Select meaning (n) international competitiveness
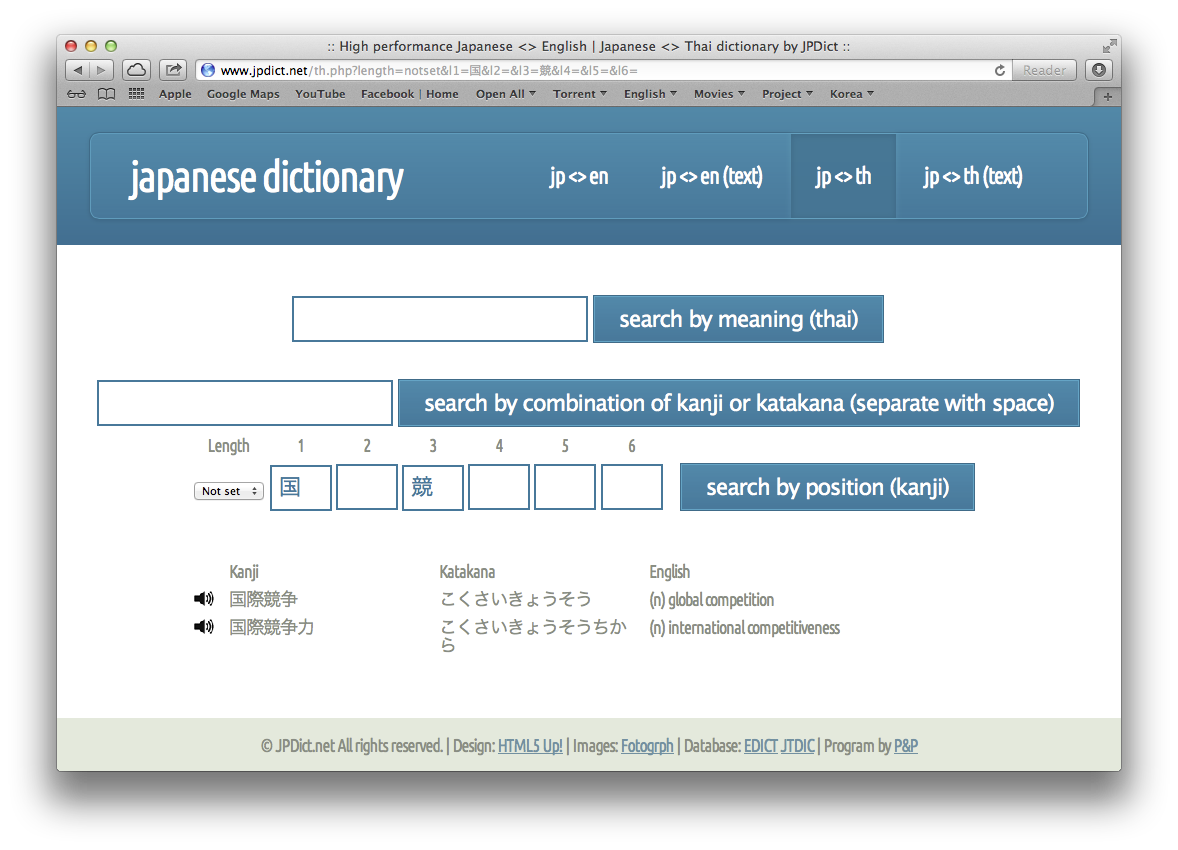1178x850 pixels. (745, 628)
